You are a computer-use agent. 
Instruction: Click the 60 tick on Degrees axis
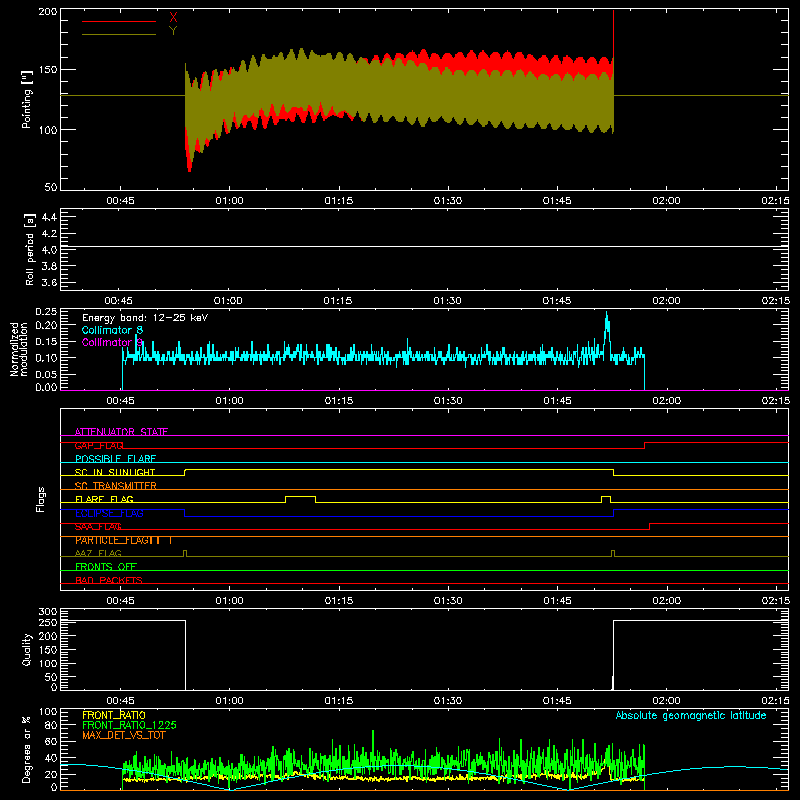(51, 741)
